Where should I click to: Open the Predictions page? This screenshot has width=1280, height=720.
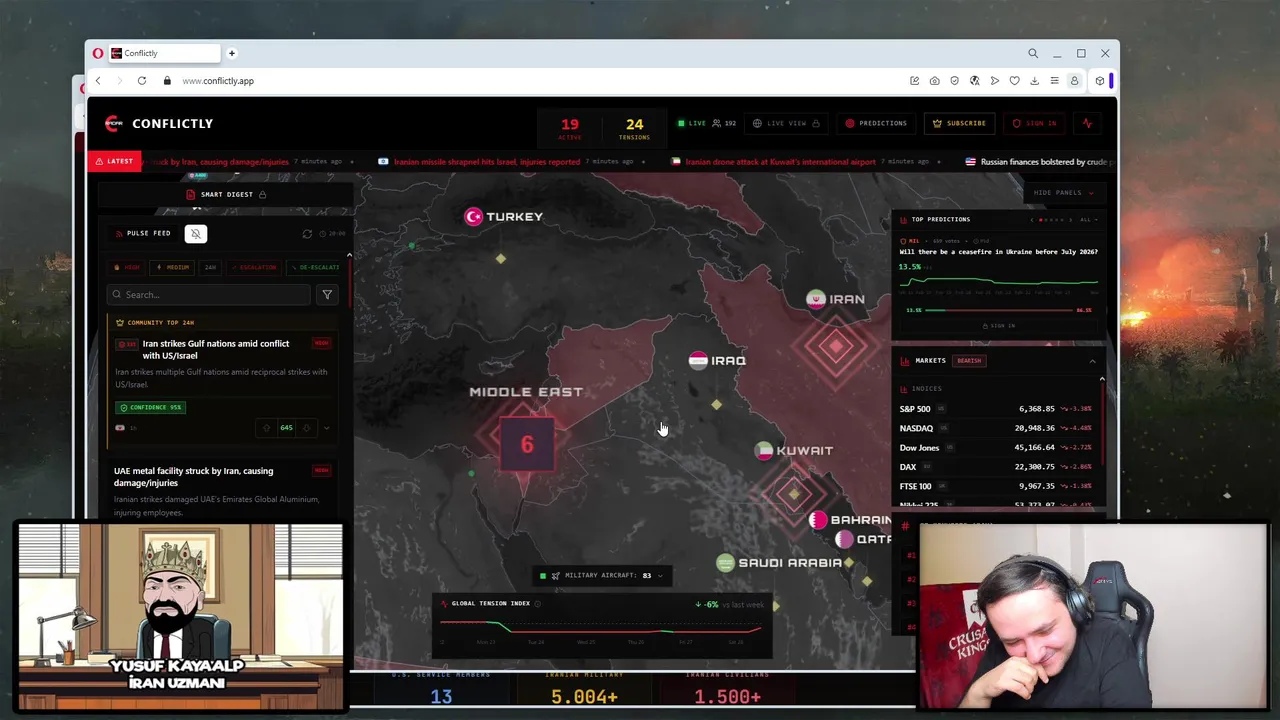pos(876,123)
